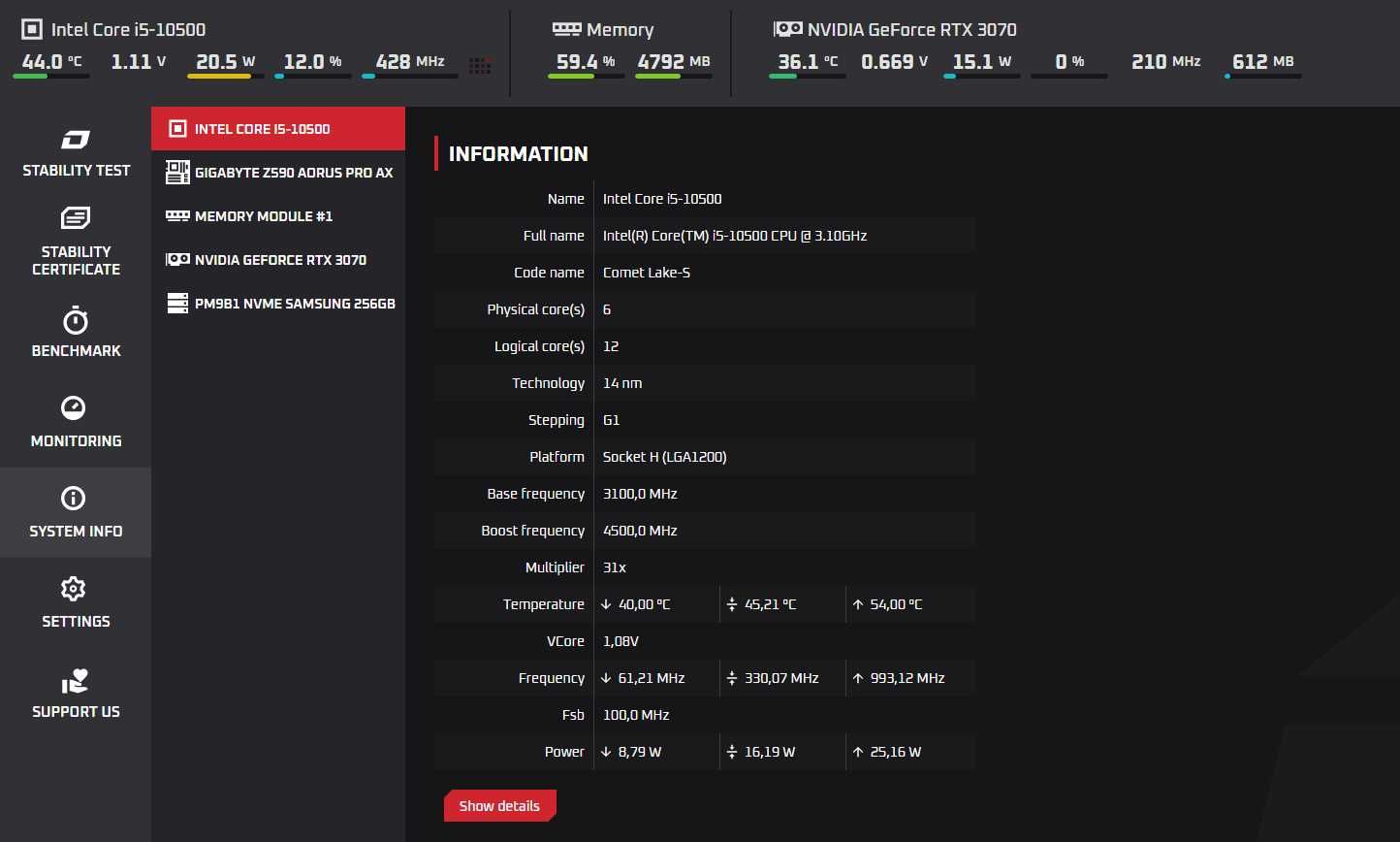Click the Technology 14 nm value
Viewport: 1400px width, 842px height.
pyautogui.click(x=622, y=383)
